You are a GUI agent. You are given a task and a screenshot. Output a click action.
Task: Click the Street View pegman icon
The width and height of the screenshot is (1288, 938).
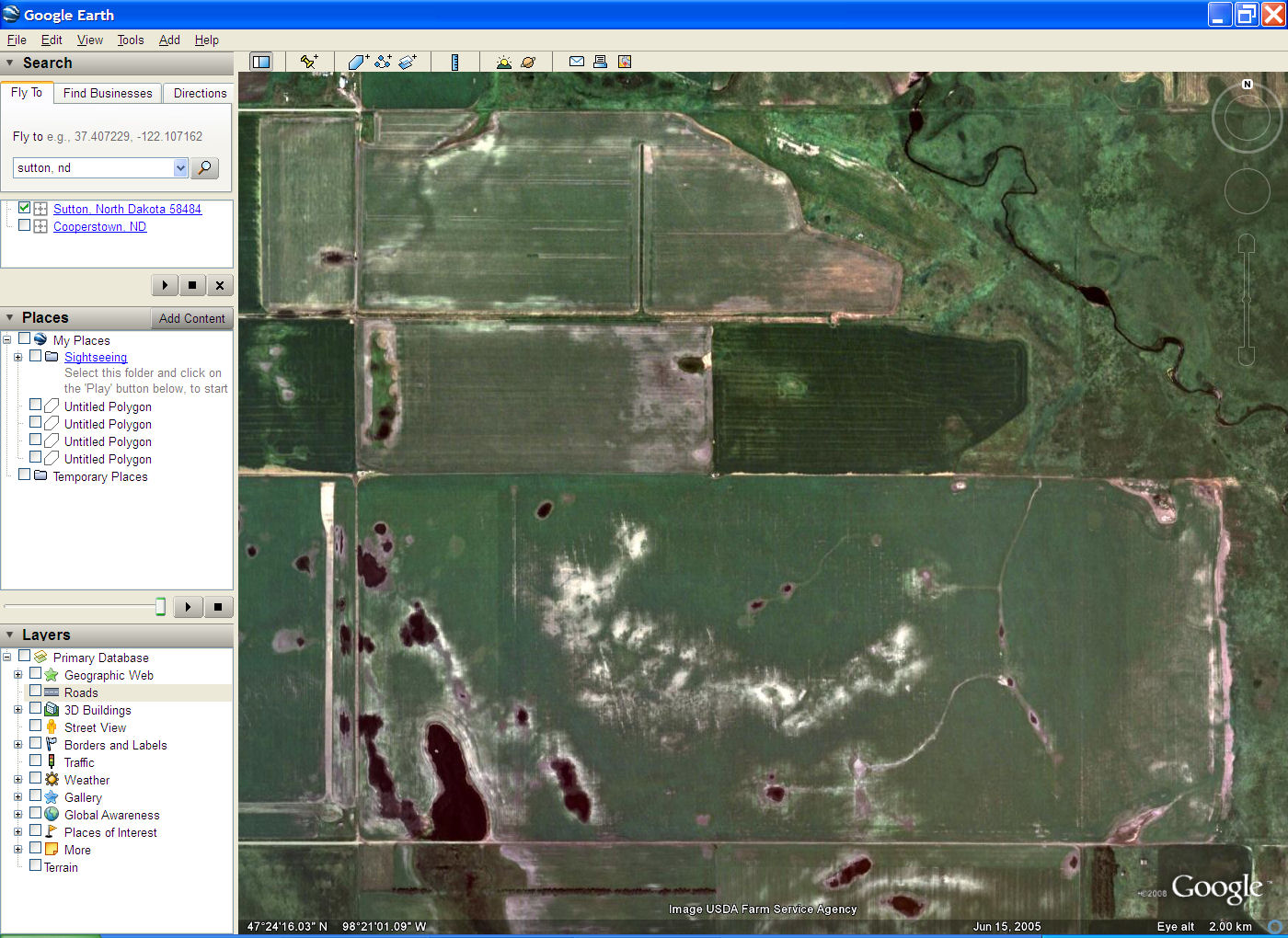[x=52, y=727]
